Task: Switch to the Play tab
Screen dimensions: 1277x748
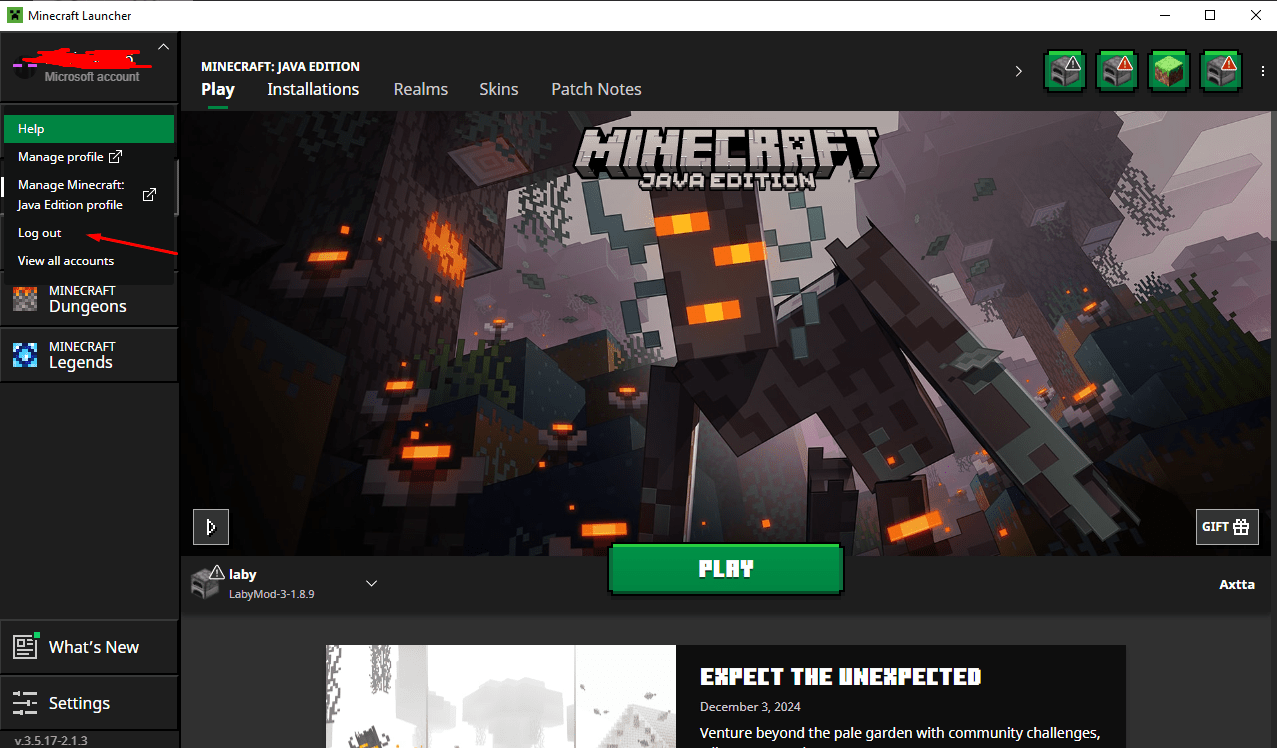Action: (x=218, y=89)
